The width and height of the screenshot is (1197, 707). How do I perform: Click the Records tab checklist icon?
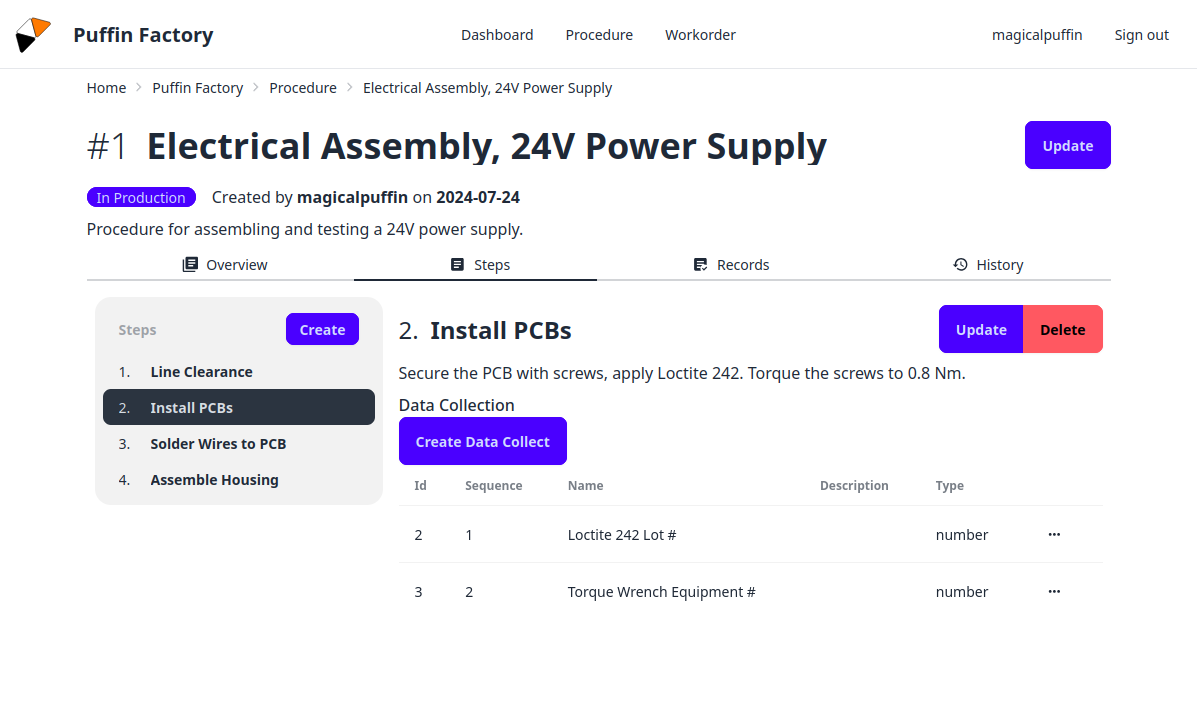coord(699,264)
